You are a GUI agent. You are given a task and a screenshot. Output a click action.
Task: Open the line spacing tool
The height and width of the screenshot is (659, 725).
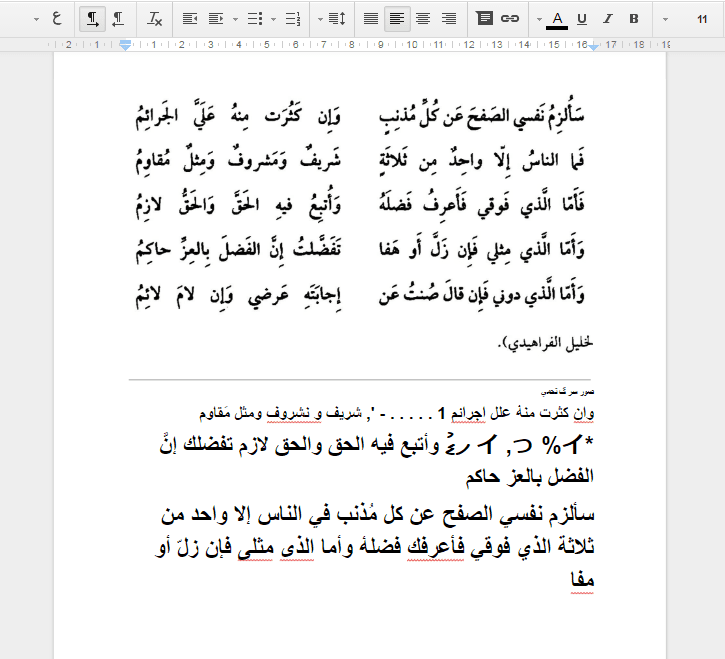tap(337, 19)
